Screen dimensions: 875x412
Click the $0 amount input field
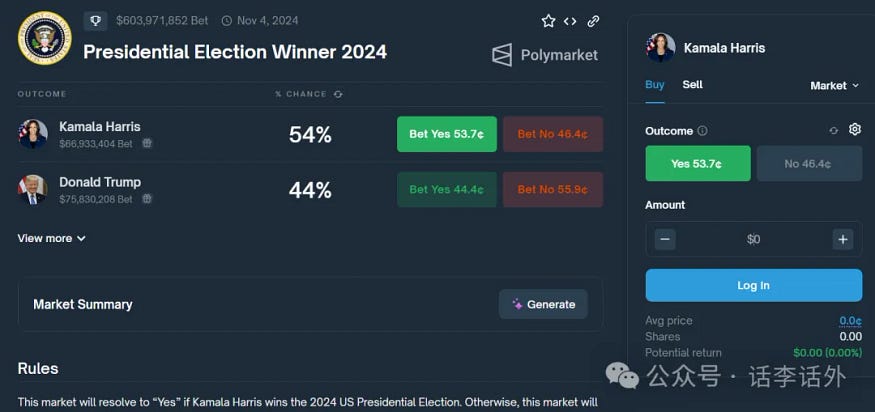(x=753, y=239)
